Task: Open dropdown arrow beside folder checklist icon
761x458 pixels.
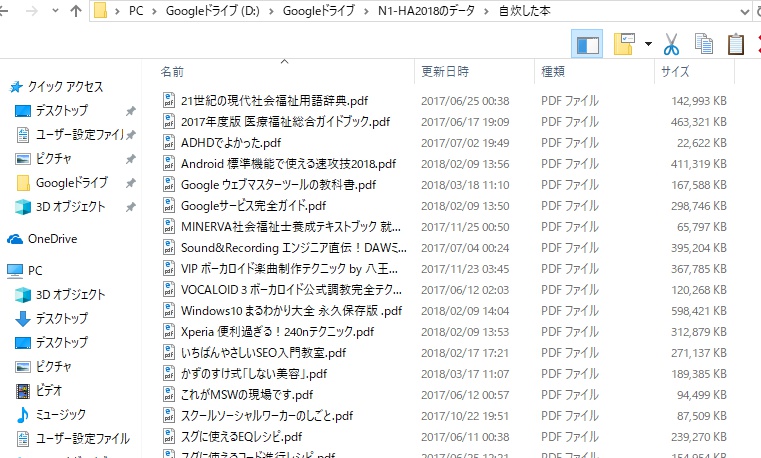Action: coord(648,44)
